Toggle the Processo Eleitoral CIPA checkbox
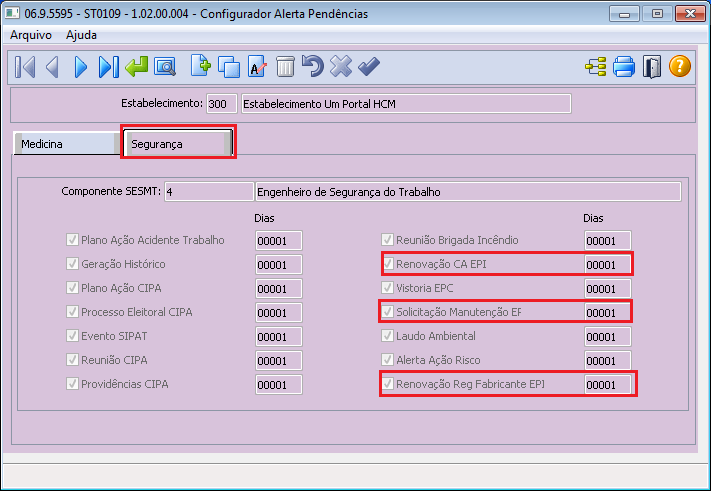Viewport: 711px width, 497px height. coord(72,312)
